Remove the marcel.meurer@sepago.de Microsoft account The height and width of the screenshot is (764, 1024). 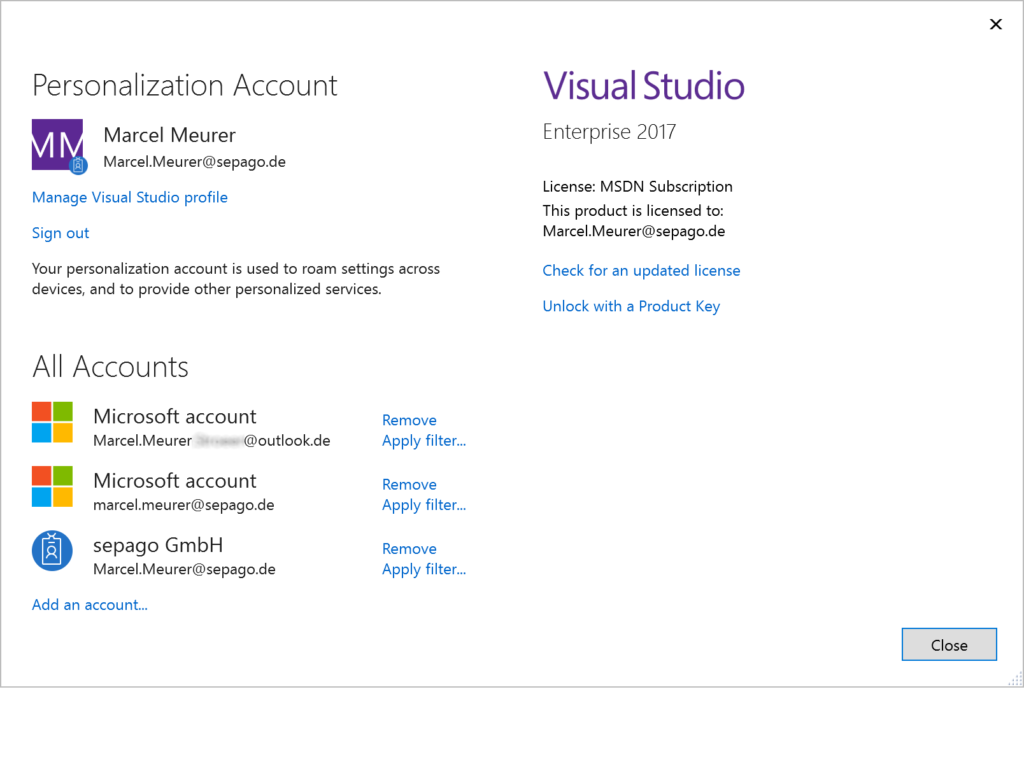tap(409, 485)
